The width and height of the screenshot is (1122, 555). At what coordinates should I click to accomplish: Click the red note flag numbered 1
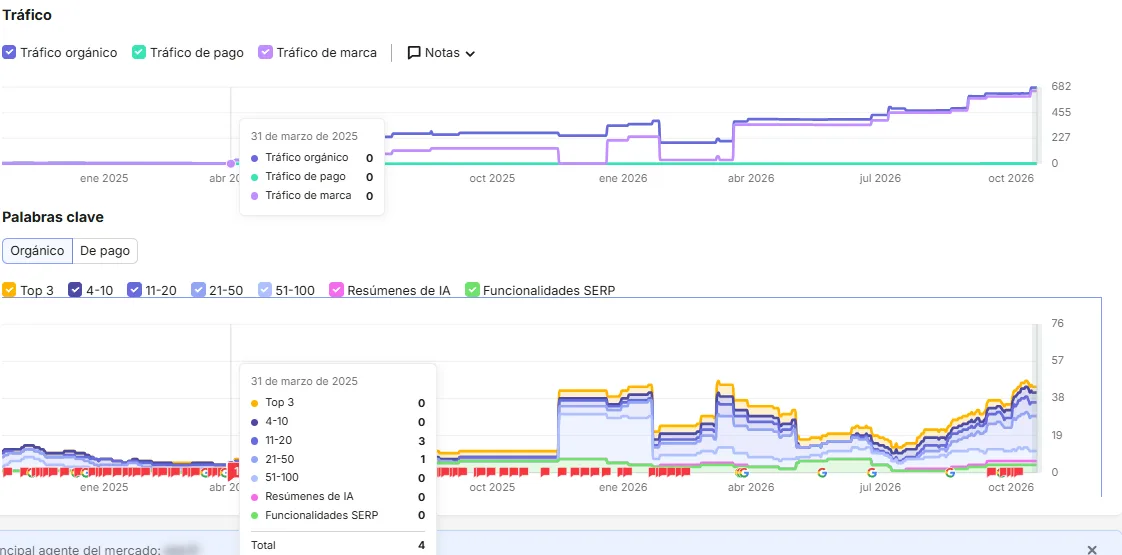coord(233,471)
